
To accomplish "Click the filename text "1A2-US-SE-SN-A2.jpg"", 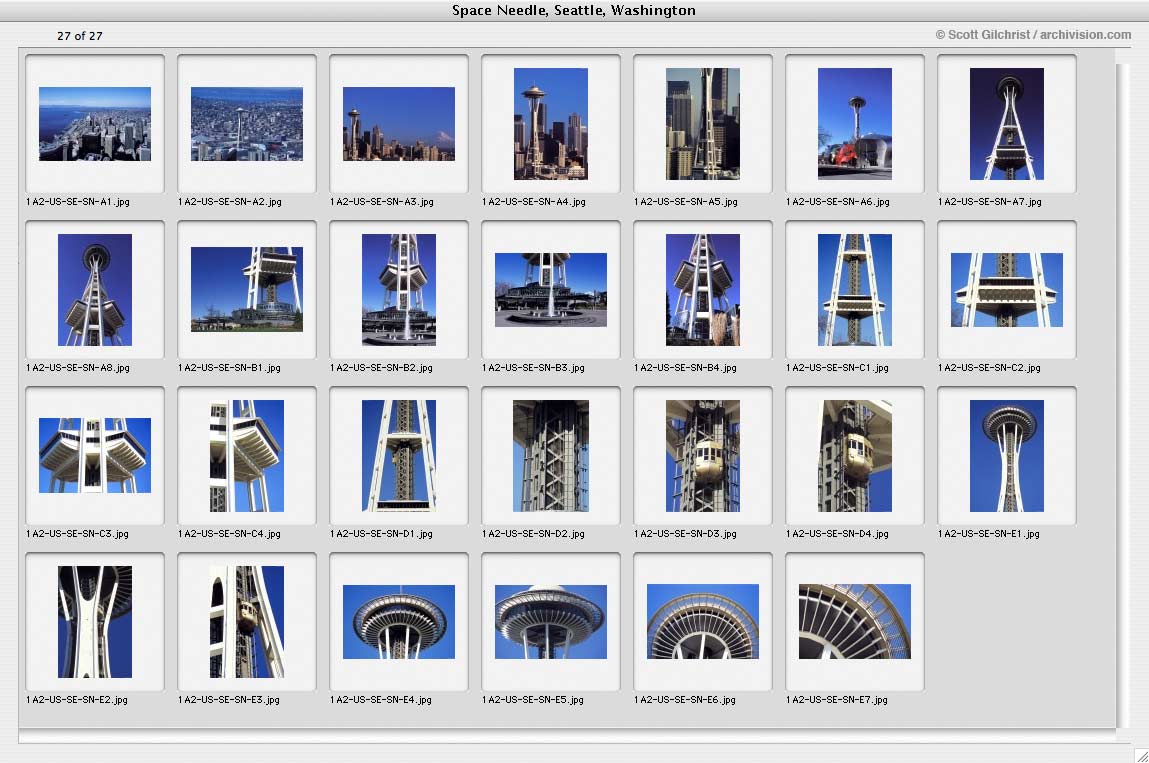I will tap(230, 202).
